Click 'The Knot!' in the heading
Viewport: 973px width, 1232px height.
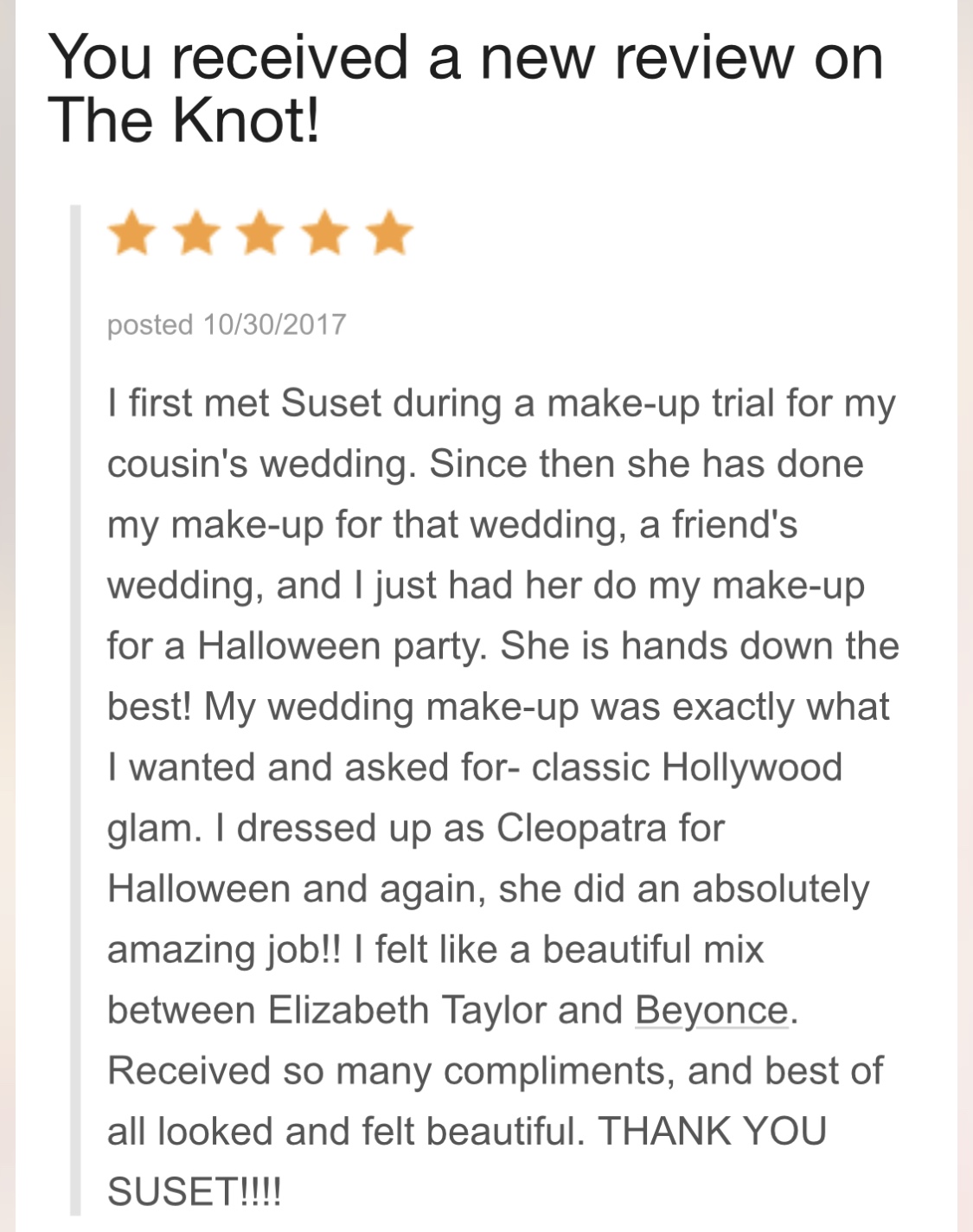[x=185, y=119]
